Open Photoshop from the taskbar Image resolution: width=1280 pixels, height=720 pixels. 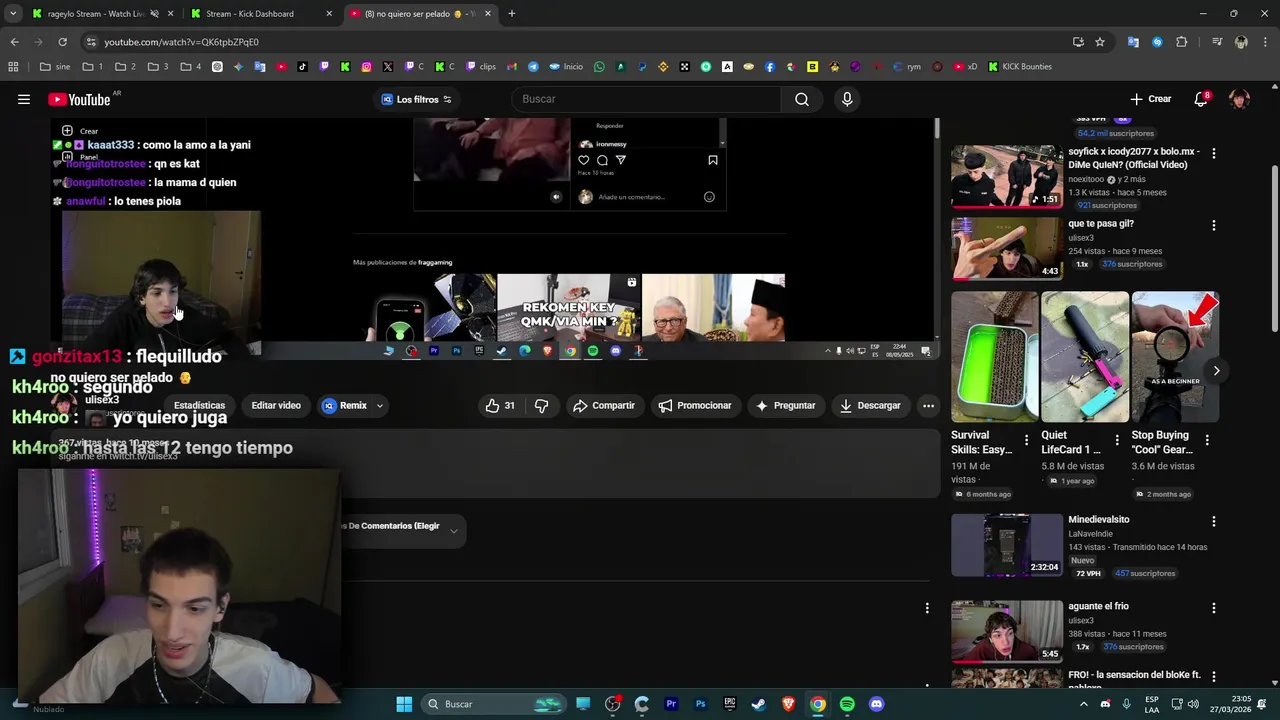click(x=700, y=704)
